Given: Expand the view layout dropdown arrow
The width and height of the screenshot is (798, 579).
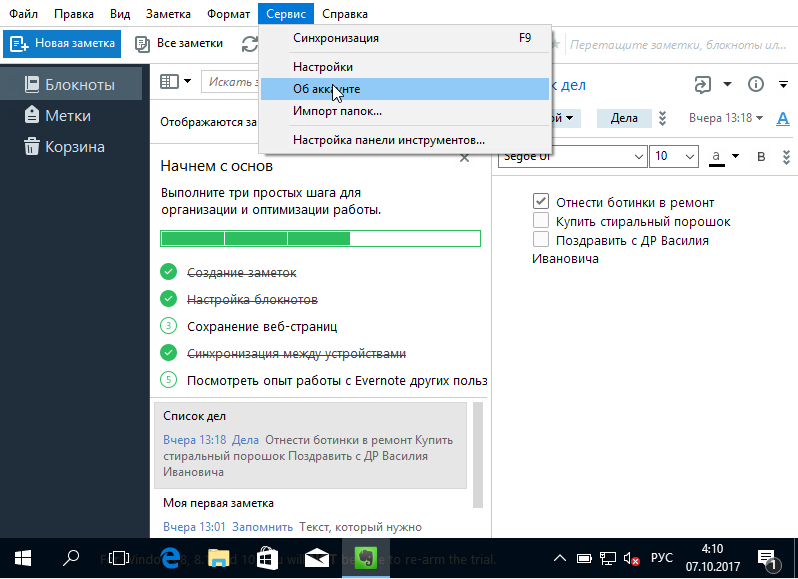Looking at the screenshot, I should coord(187,81).
